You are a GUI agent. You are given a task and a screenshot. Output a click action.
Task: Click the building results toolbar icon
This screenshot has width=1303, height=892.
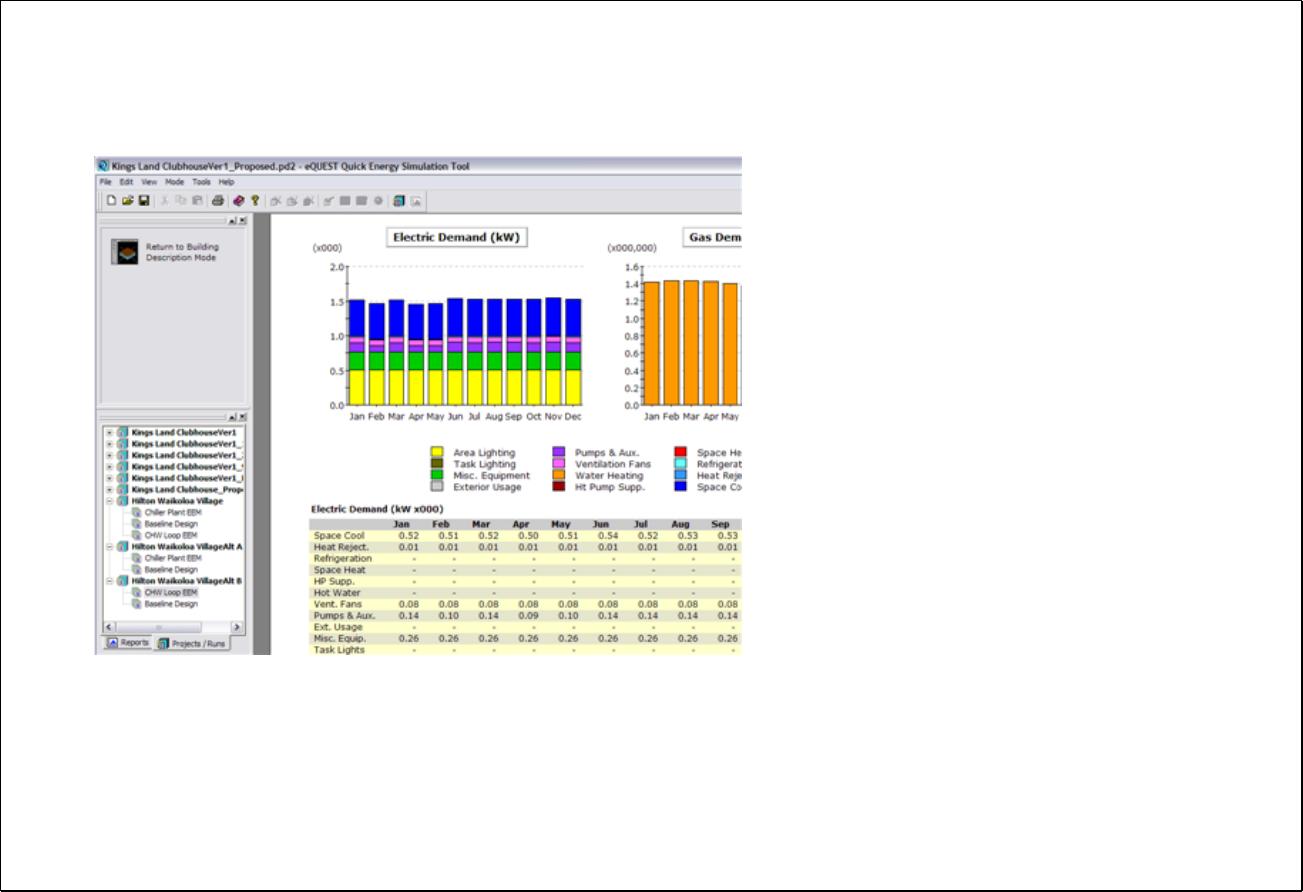399,201
